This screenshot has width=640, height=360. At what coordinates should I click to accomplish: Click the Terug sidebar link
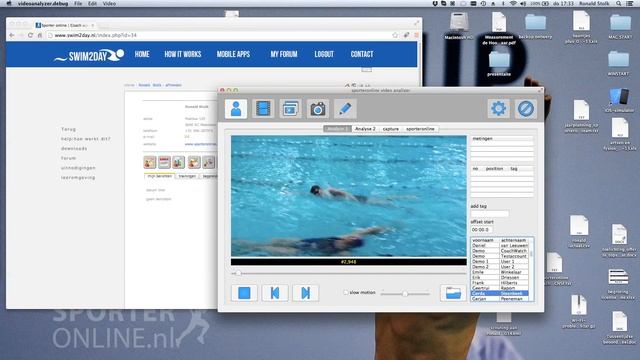click(x=69, y=129)
